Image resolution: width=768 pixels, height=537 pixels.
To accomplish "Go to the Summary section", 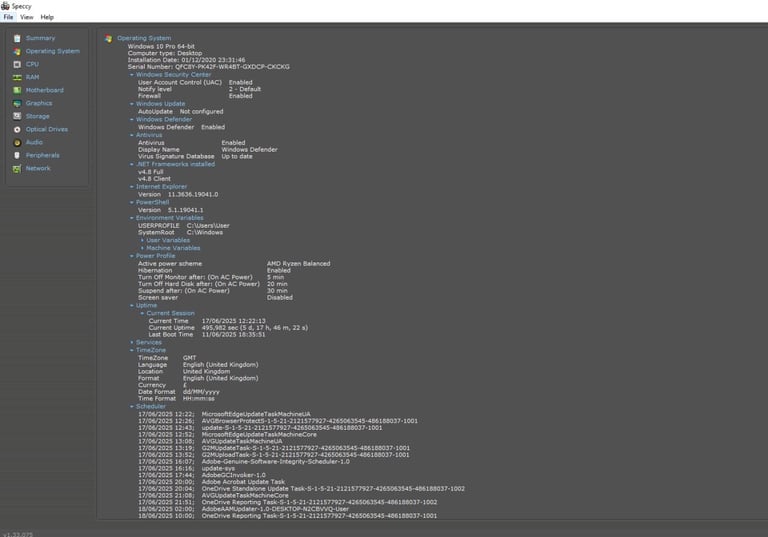I will [x=40, y=38].
